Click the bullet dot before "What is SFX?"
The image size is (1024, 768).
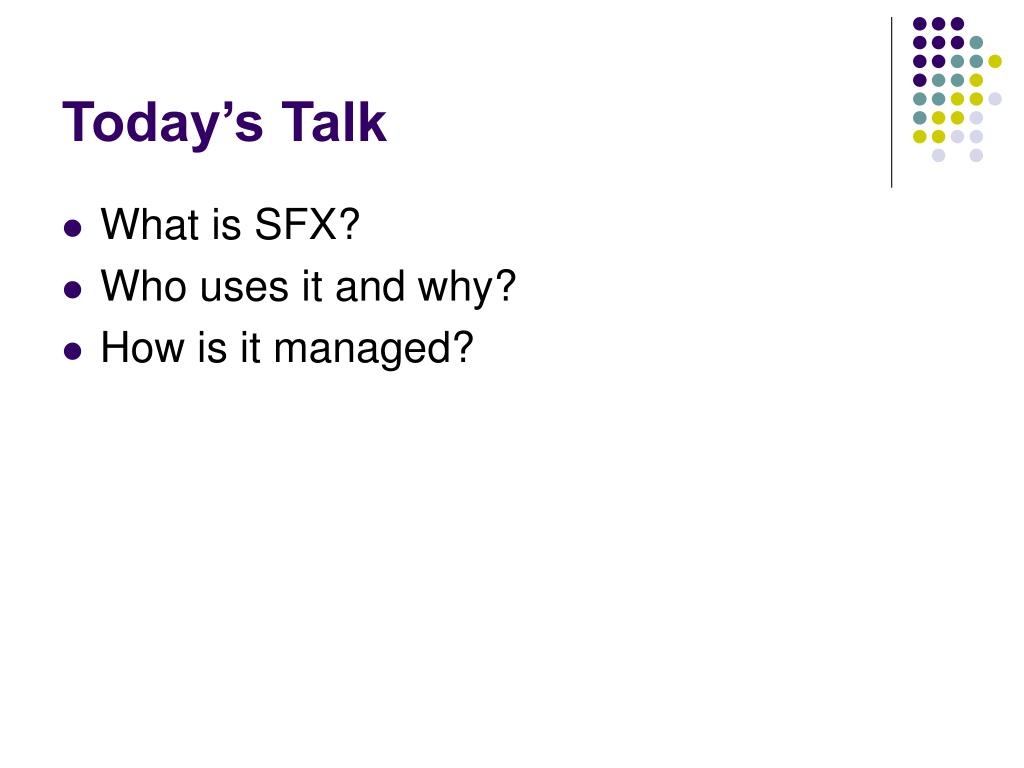(x=72, y=228)
